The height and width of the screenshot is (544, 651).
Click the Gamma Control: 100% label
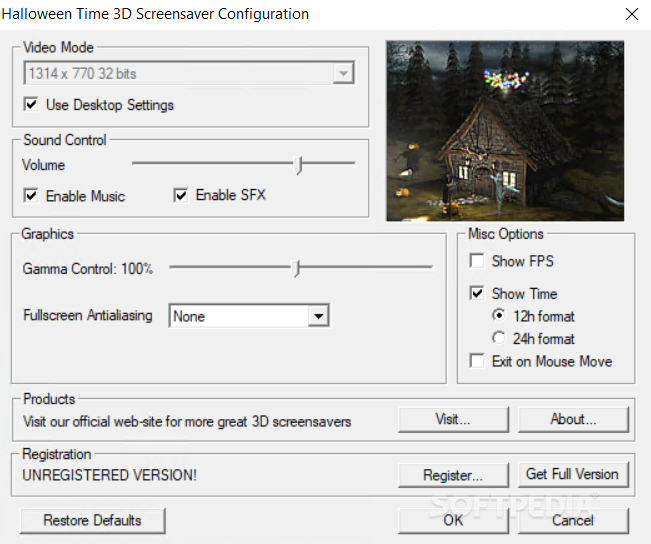[88, 269]
